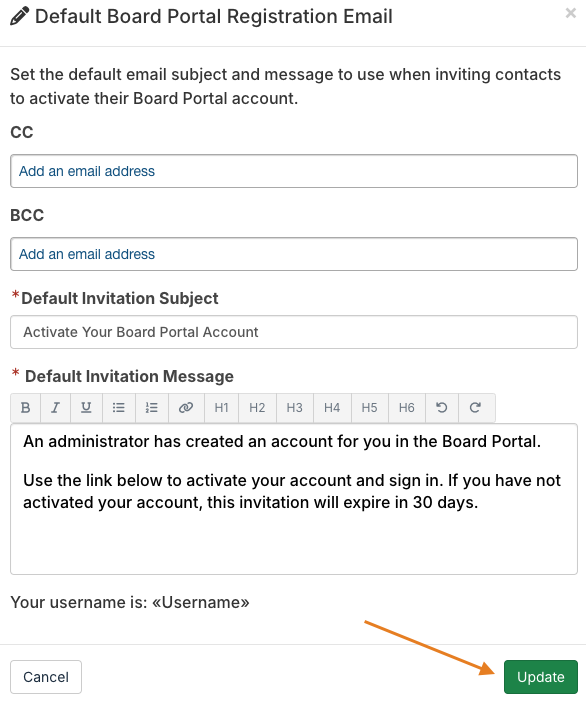Save changes with the Update button
The width and height of the screenshot is (586, 701).
[x=541, y=677]
